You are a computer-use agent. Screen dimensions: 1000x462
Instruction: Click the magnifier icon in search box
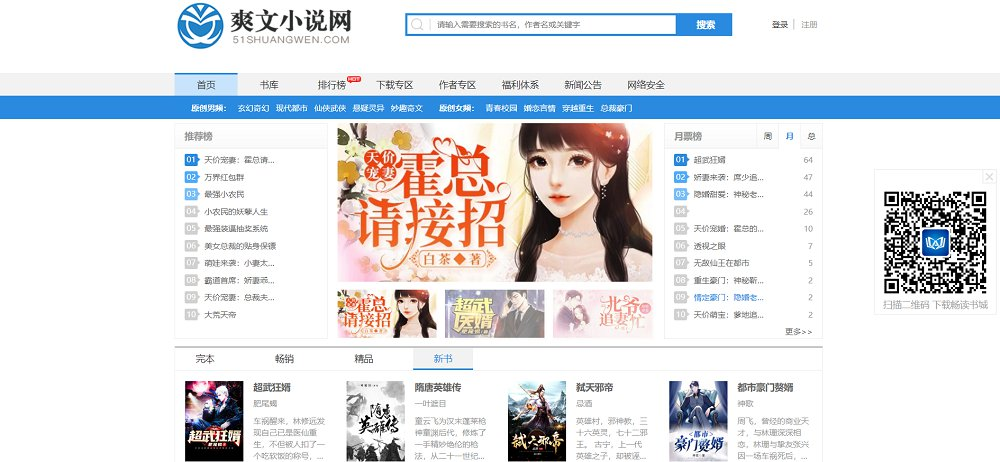[417, 25]
